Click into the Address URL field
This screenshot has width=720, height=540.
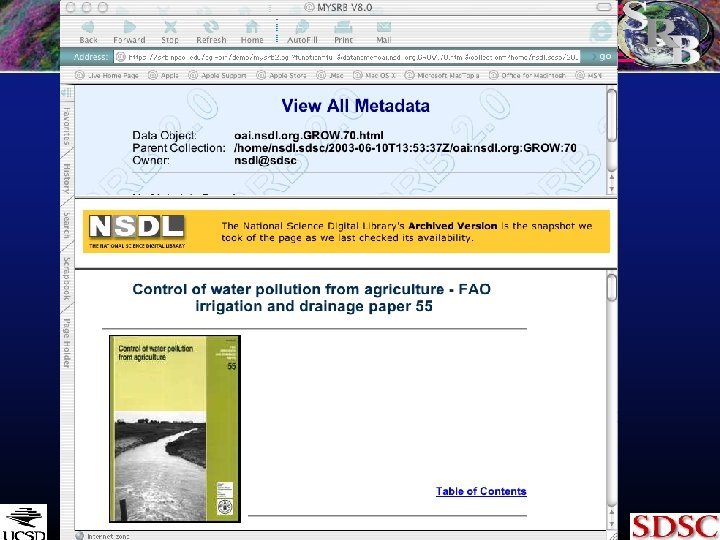348,57
